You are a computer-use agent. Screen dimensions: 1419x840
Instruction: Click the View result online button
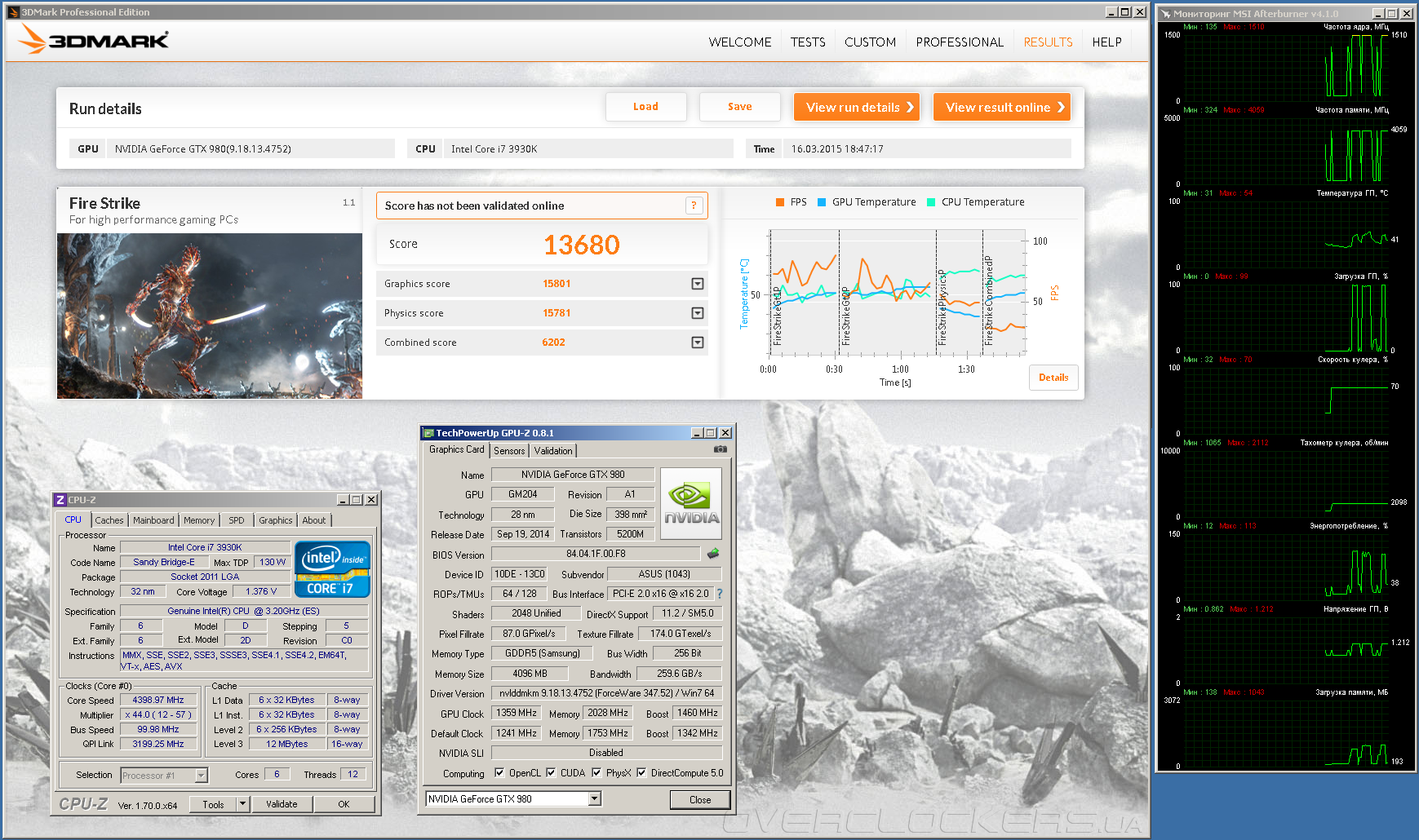point(1001,107)
